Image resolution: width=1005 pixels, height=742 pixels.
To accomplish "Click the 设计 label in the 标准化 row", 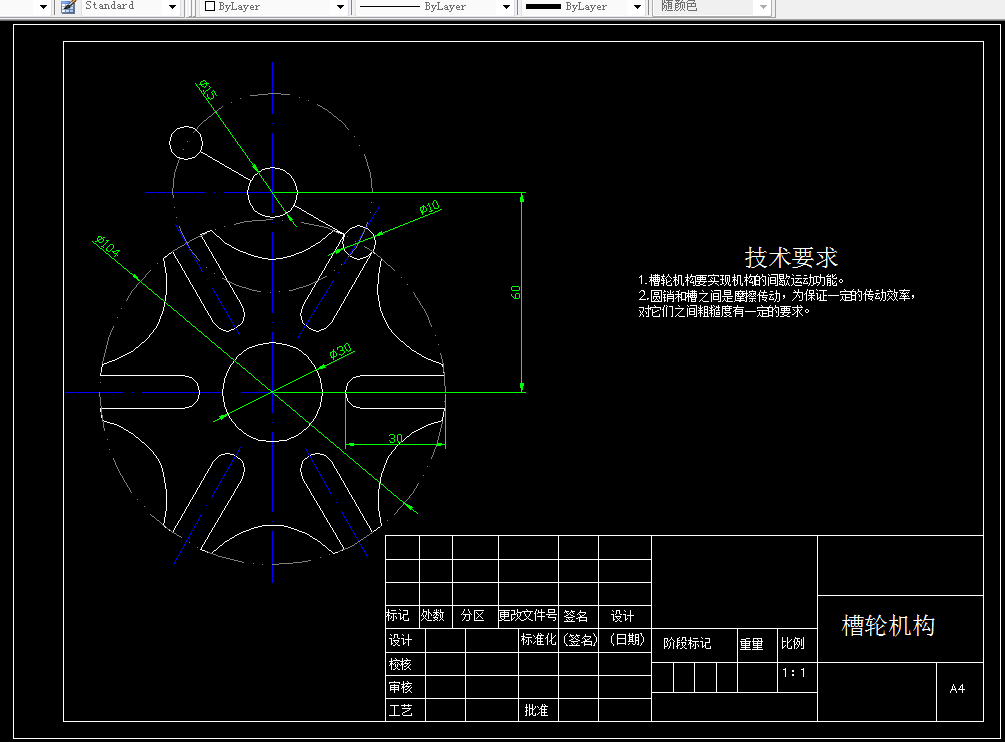I will (400, 640).
